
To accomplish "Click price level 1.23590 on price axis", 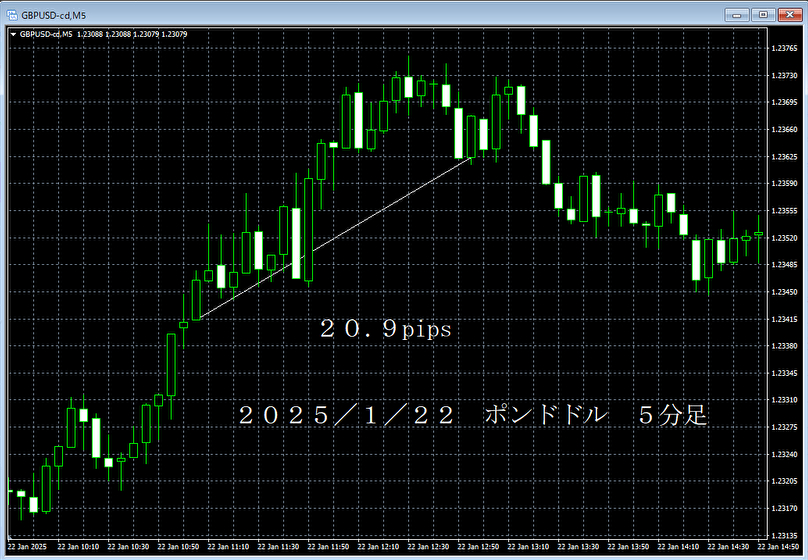I will pos(784,183).
